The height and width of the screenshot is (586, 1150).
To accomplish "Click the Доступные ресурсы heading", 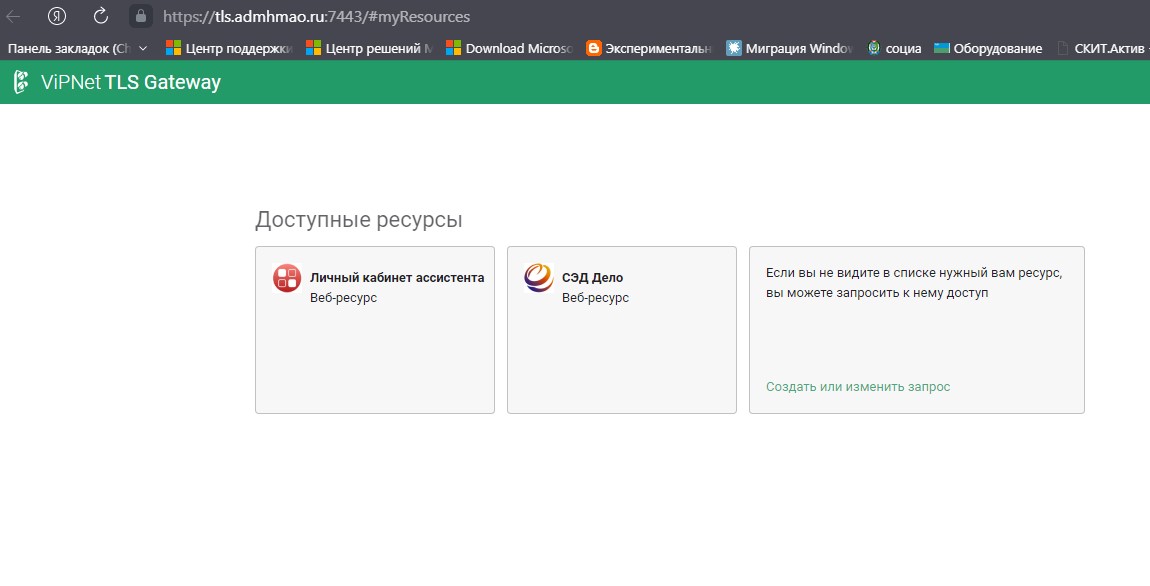I will 359,220.
